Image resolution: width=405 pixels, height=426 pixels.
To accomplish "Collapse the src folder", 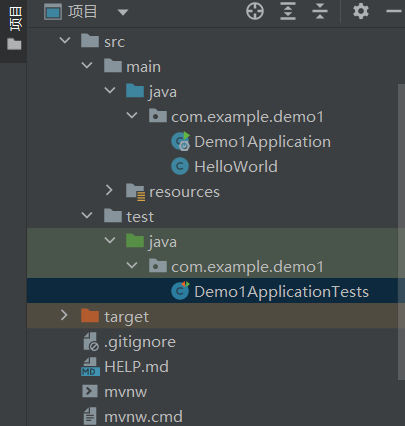I will (65, 41).
